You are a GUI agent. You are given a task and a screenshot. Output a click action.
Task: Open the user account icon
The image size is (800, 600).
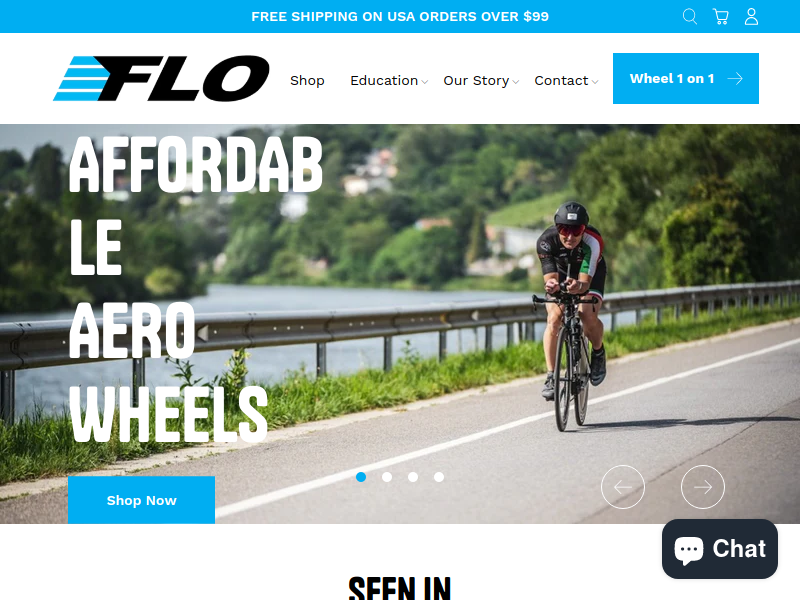751,16
